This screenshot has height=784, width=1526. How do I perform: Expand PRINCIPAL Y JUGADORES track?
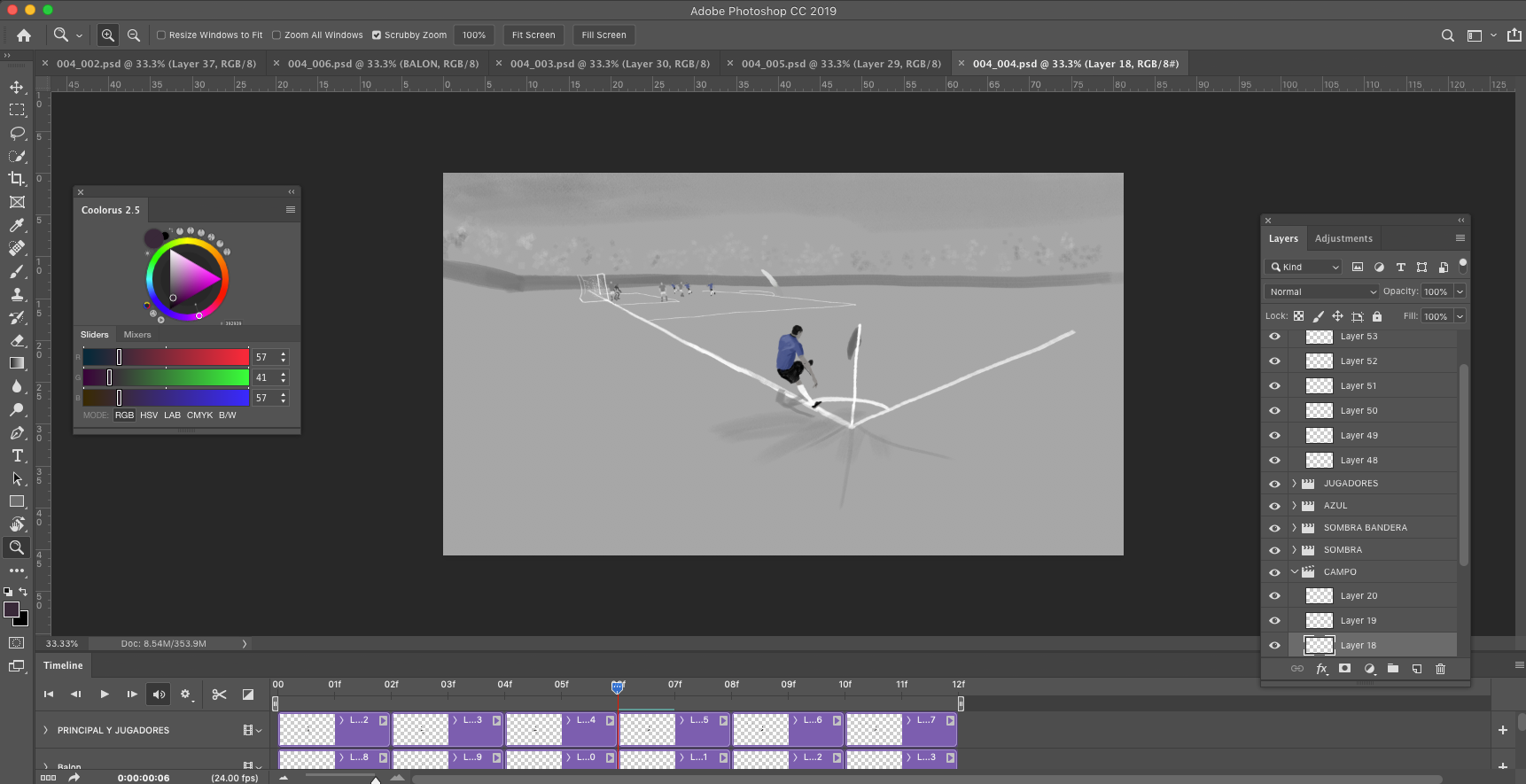pyautogui.click(x=45, y=731)
